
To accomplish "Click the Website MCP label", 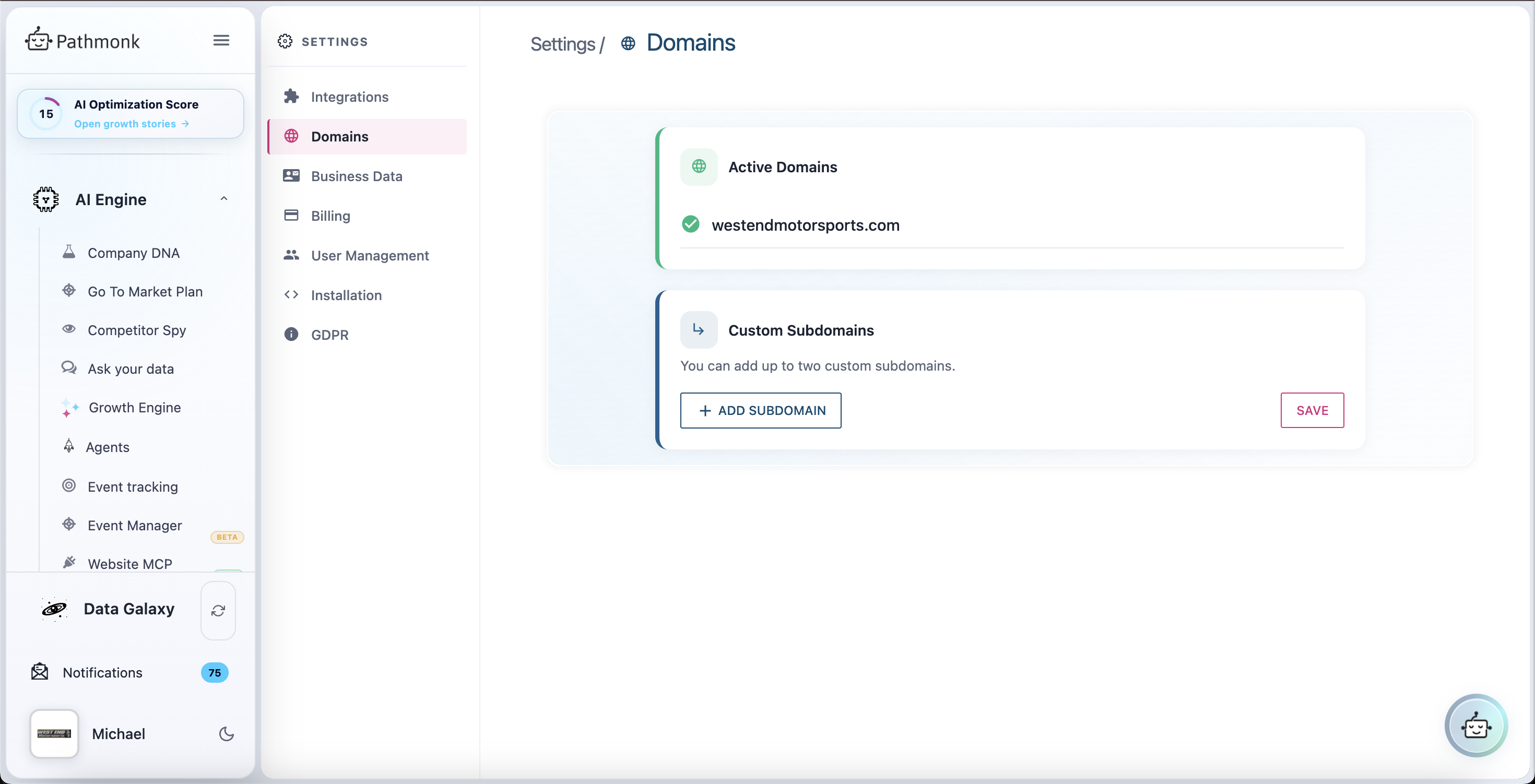I will click(x=130, y=564).
